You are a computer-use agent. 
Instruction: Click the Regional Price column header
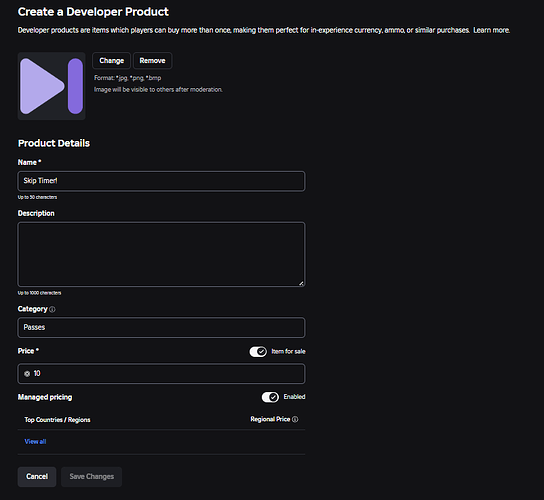[x=270, y=419]
